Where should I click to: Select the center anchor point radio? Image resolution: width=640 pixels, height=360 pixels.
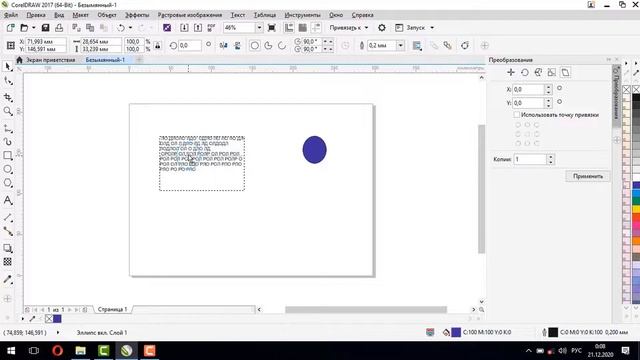coord(527,134)
